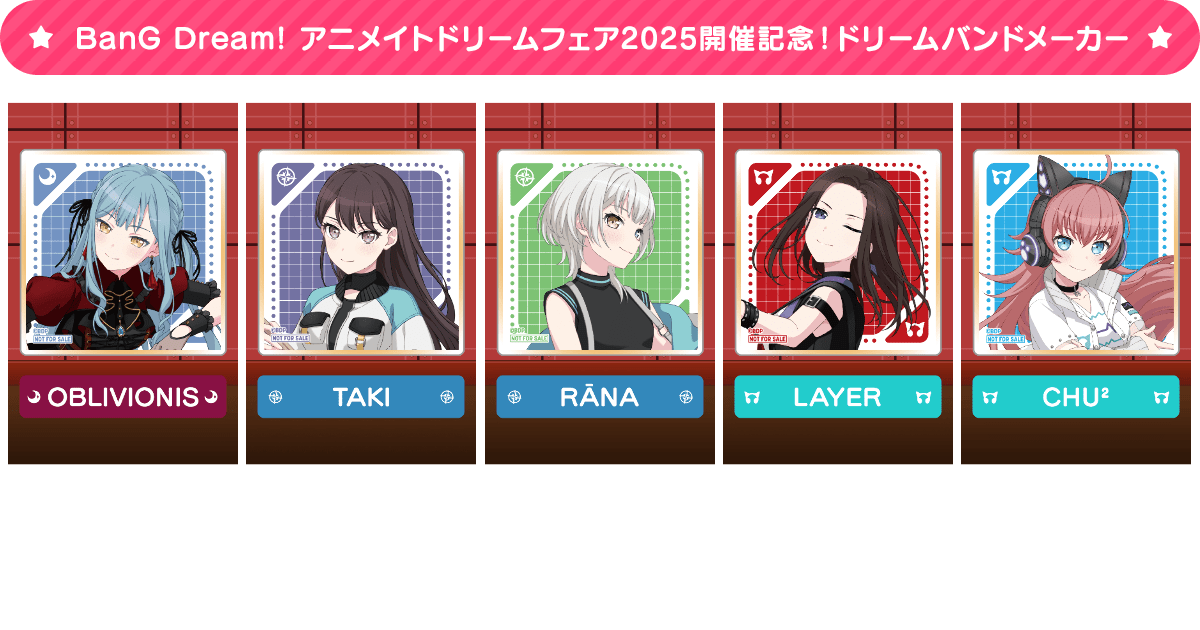Image resolution: width=1200 pixels, height=630 pixels.
Task: Open the Oblivionis character card image
Action: coord(123,253)
